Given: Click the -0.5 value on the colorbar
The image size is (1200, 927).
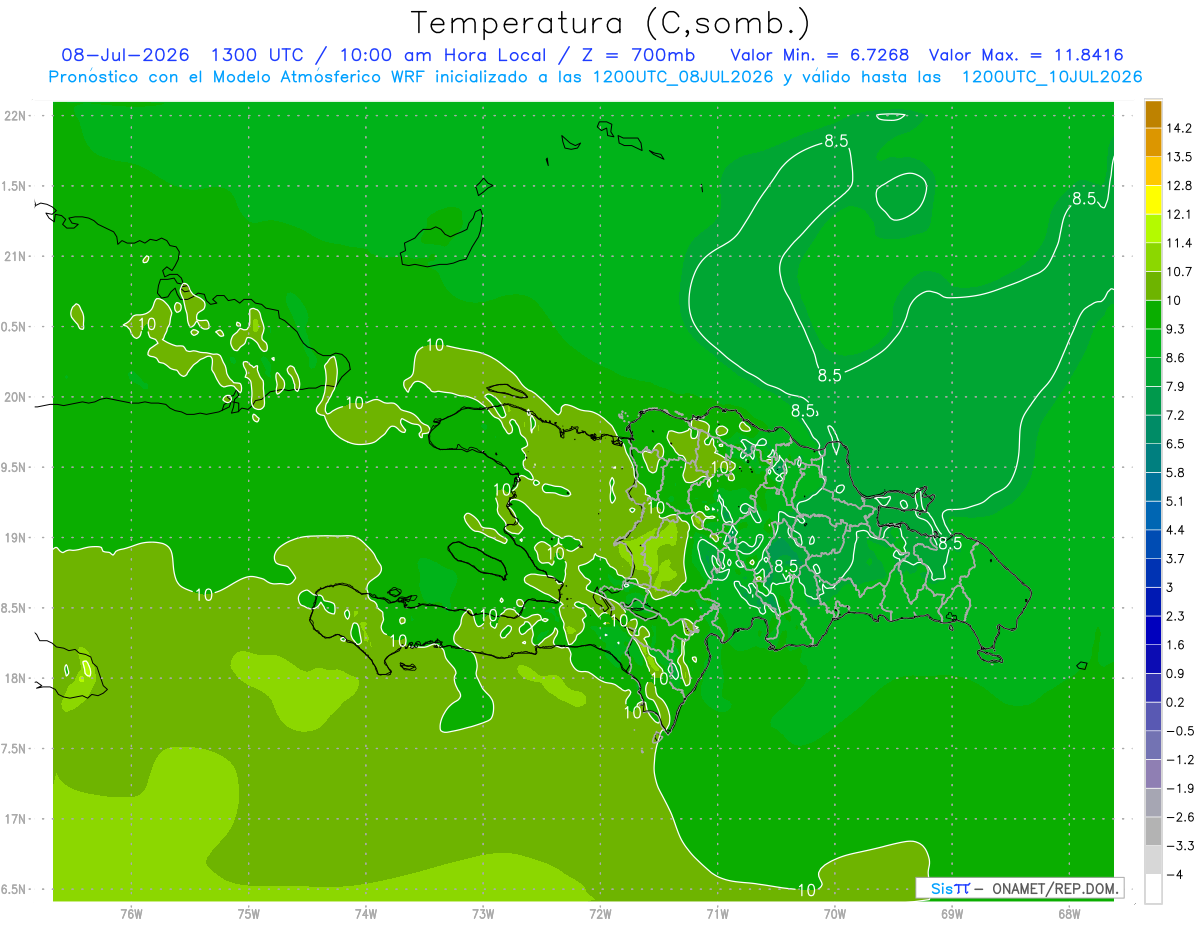Looking at the screenshot, I should coord(1180,731).
